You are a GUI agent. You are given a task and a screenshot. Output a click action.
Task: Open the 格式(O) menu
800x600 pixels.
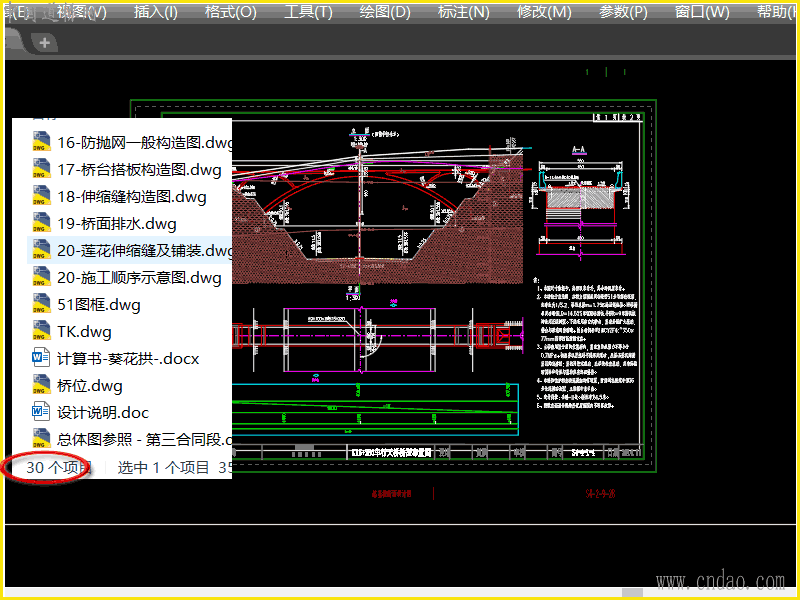click(x=231, y=12)
